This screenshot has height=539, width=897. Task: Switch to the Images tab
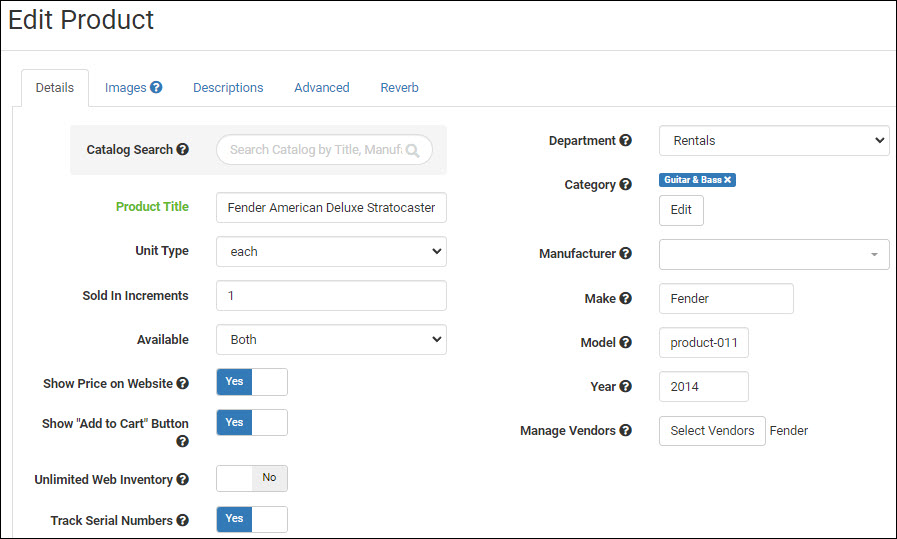(125, 88)
